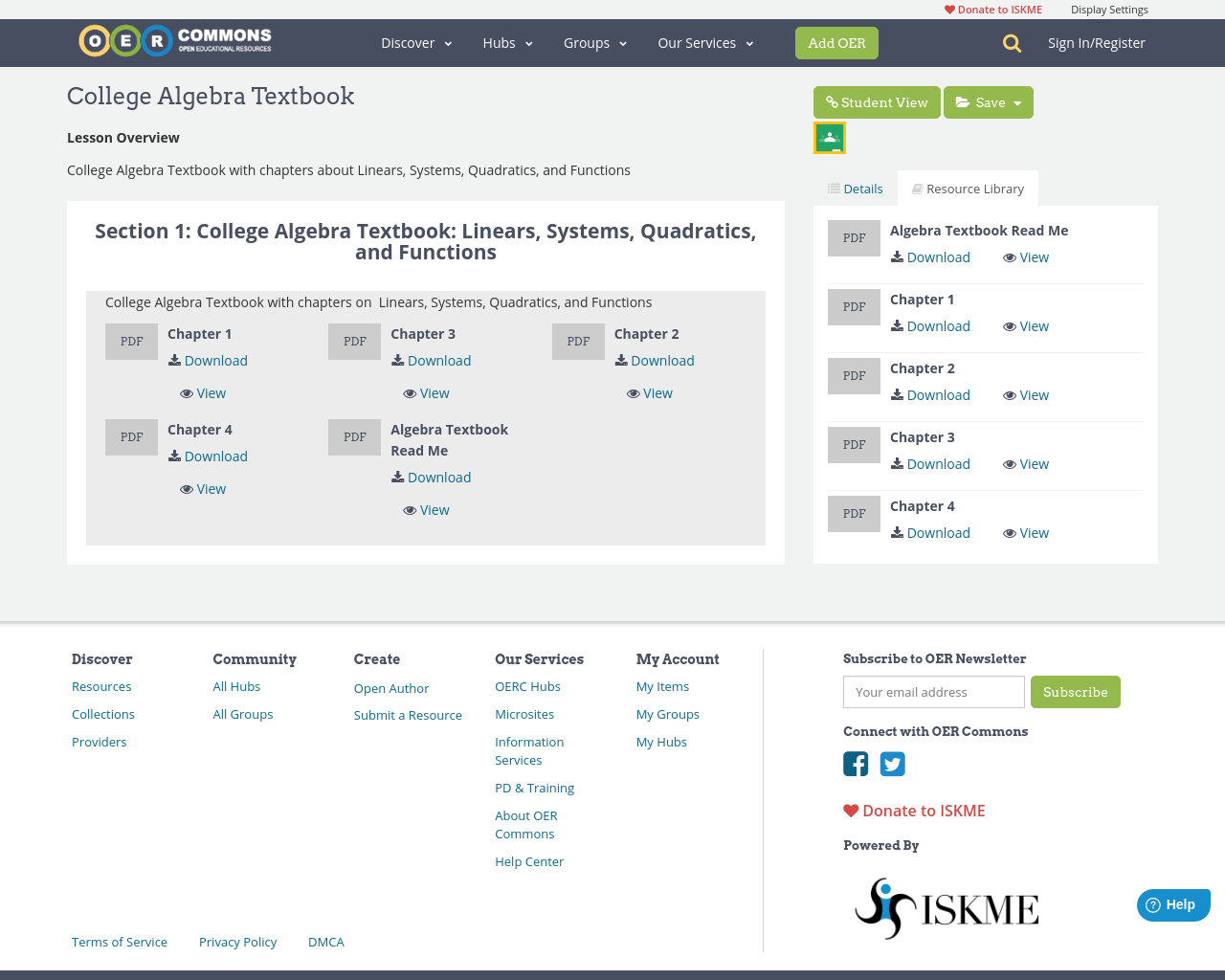Expand the Discover menu
Image resolution: width=1225 pixels, height=980 pixels.
[x=416, y=43]
